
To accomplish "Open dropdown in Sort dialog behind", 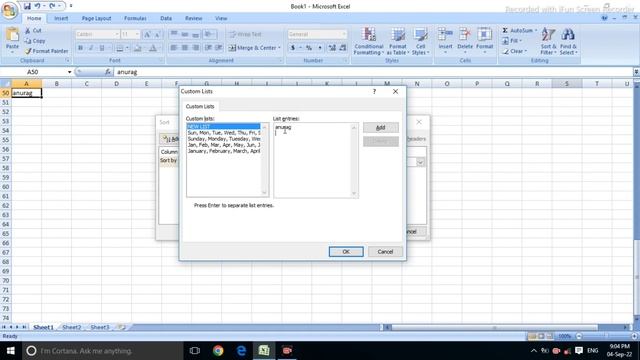I will pos(420,162).
